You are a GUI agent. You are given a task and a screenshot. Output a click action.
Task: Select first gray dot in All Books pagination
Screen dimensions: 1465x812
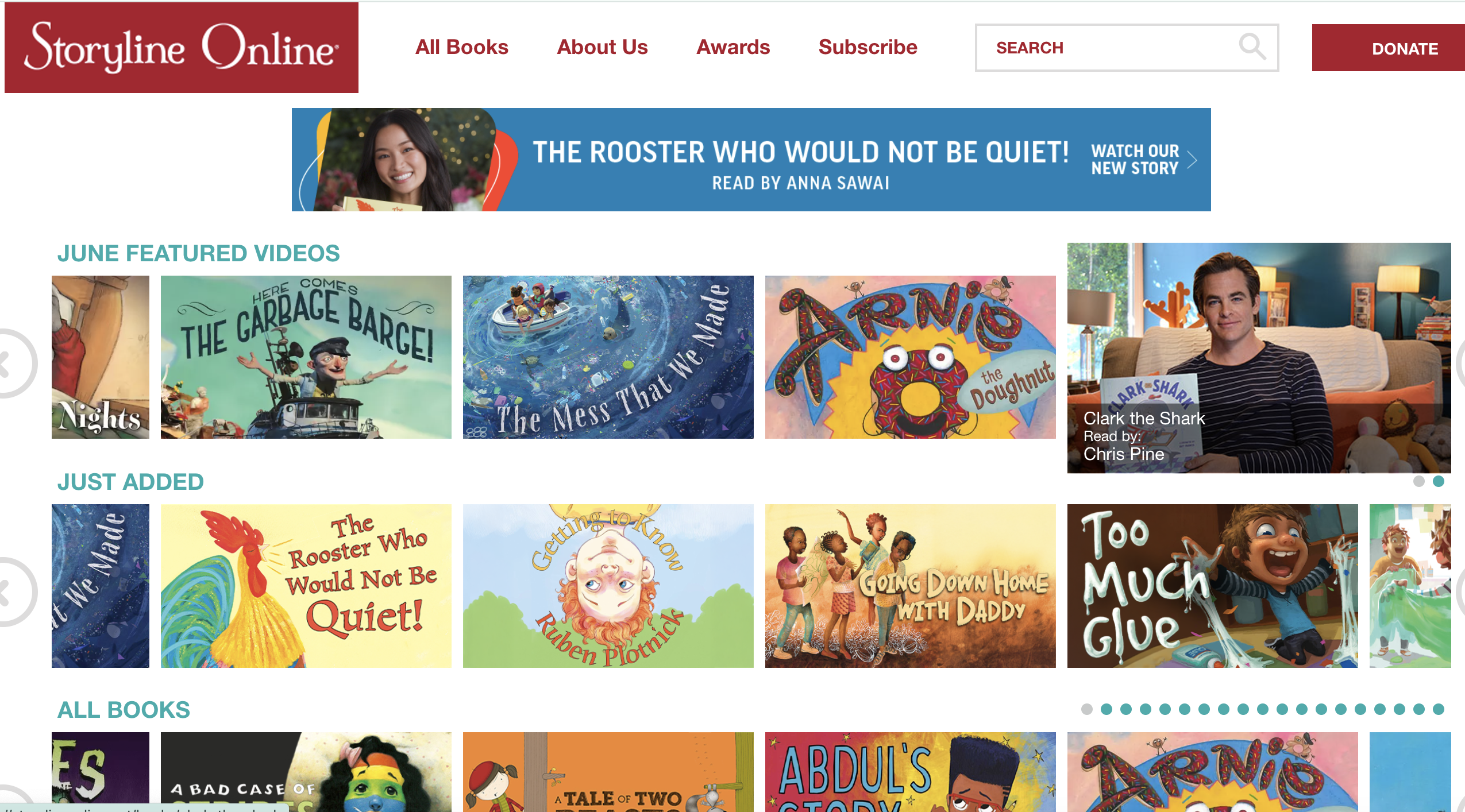(1086, 709)
